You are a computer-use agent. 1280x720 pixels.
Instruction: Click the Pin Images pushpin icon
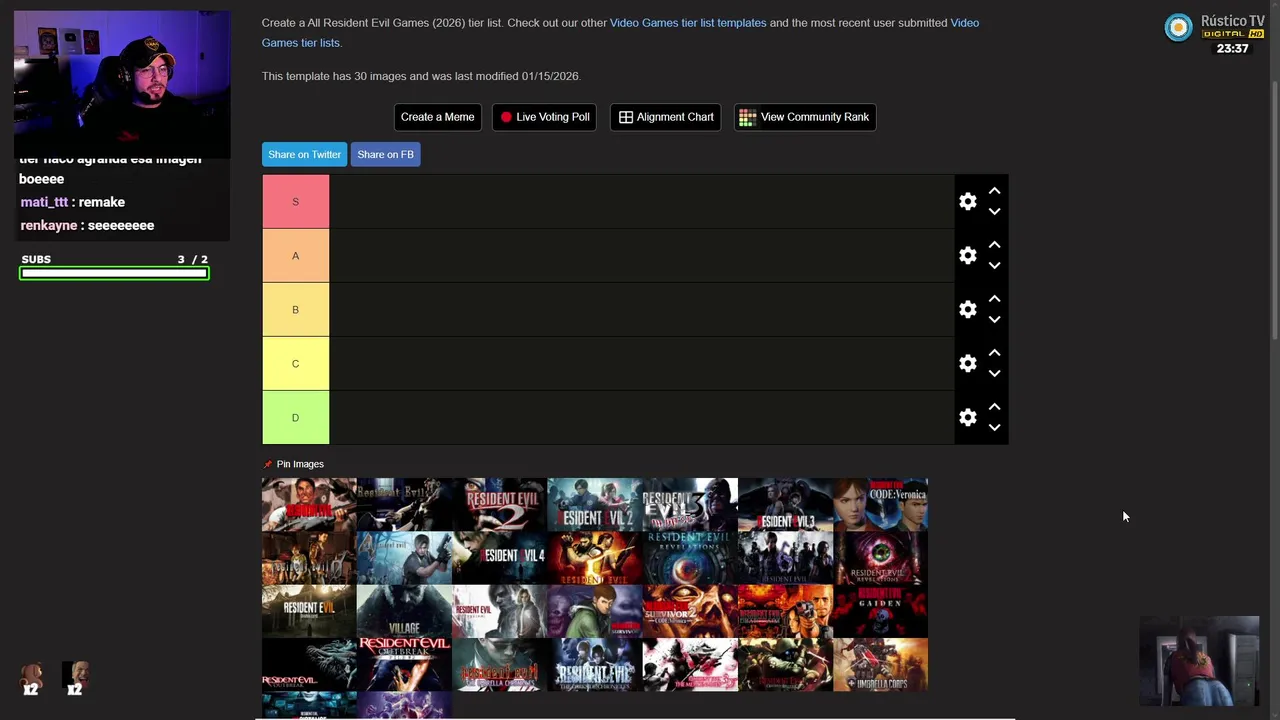click(267, 464)
